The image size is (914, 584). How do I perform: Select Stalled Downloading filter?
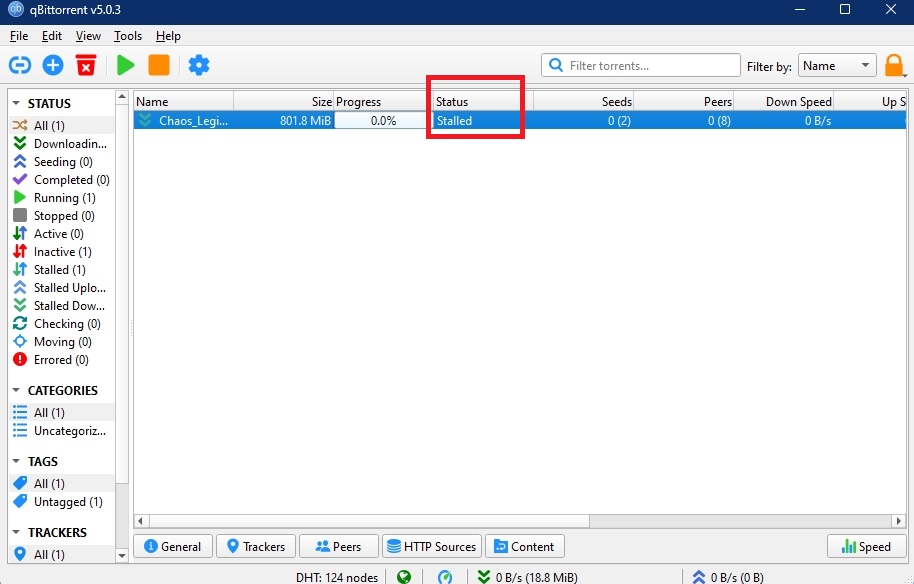click(61, 306)
